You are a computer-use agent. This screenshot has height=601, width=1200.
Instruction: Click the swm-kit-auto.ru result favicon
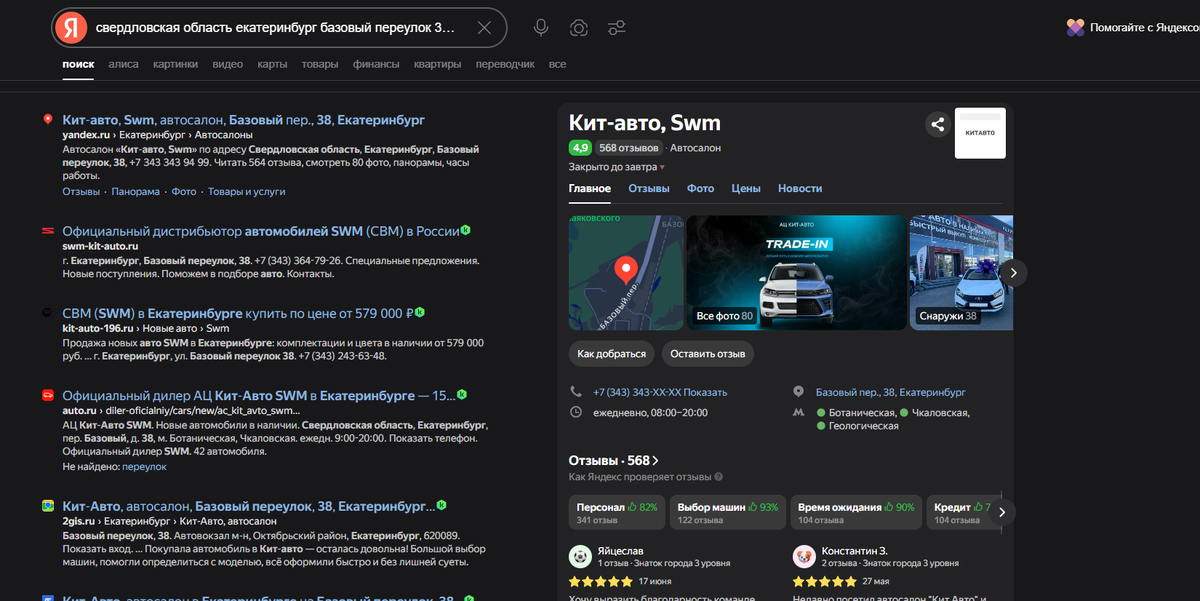tap(47, 231)
